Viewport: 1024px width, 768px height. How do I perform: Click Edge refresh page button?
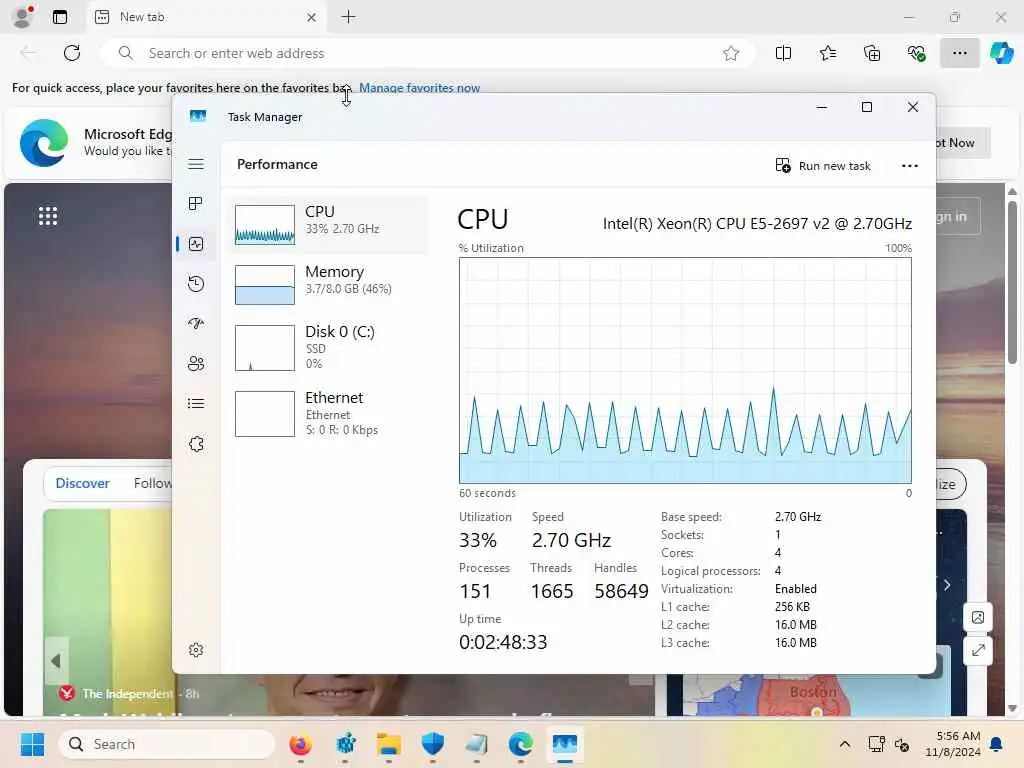(x=72, y=53)
